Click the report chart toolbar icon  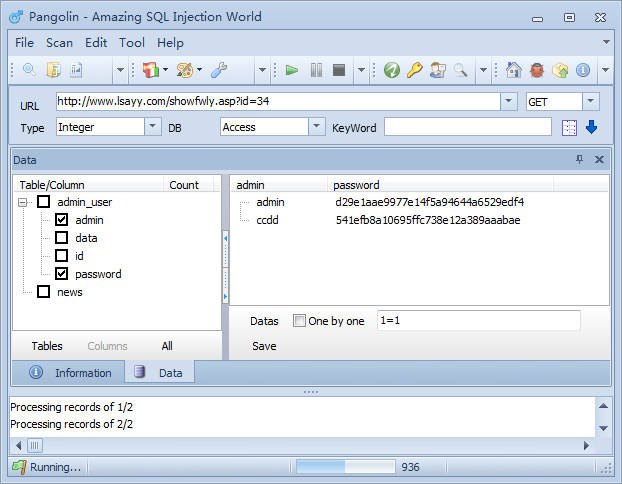[76, 70]
